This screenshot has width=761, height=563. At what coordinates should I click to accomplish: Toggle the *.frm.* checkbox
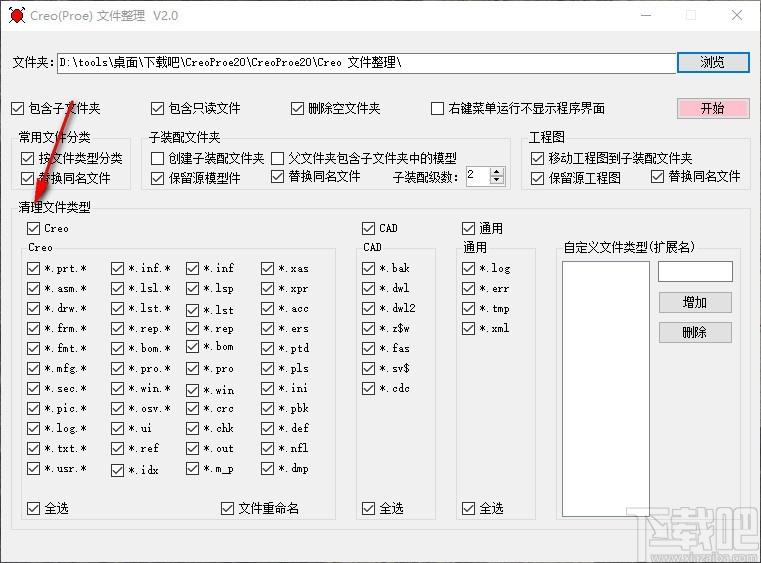(33, 328)
